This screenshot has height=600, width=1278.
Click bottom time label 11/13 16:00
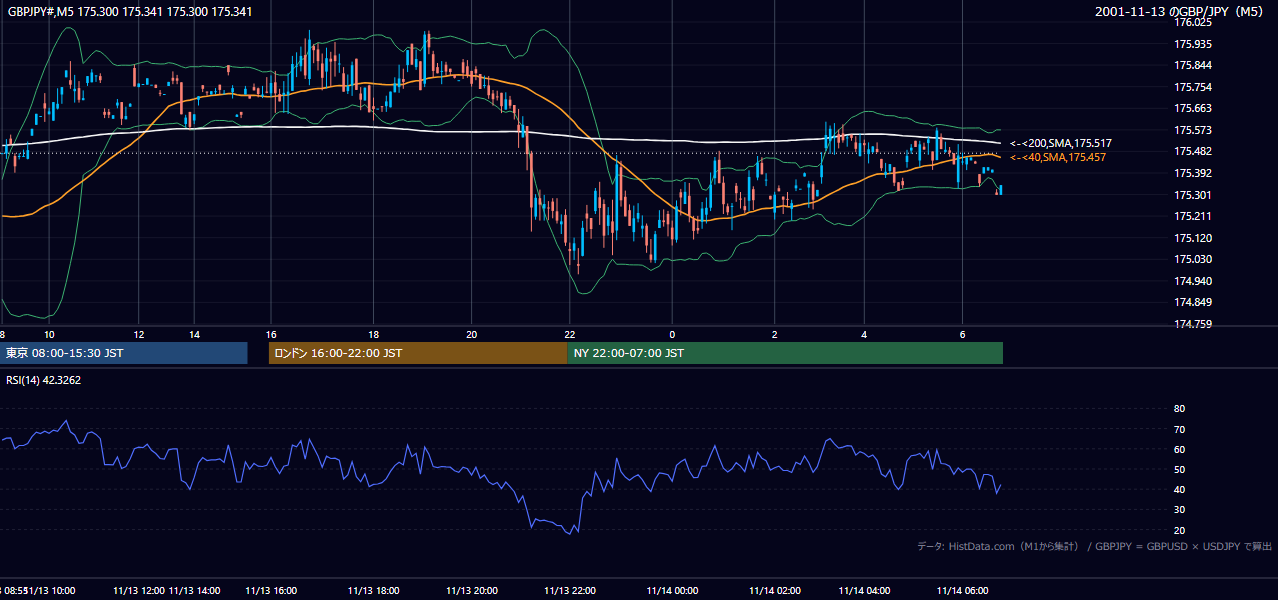click(x=271, y=591)
